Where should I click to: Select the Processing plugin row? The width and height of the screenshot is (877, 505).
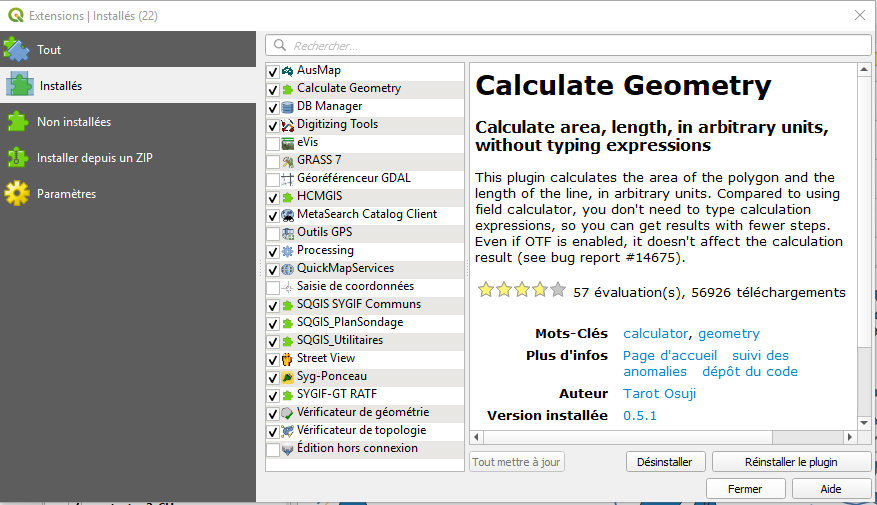click(365, 251)
